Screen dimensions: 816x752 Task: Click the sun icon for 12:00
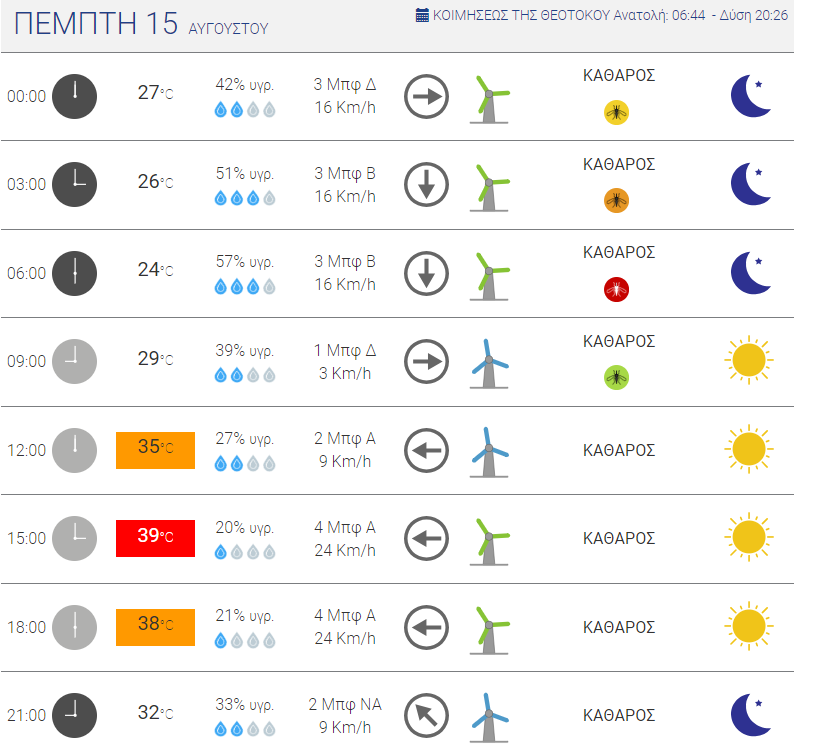tap(749, 449)
